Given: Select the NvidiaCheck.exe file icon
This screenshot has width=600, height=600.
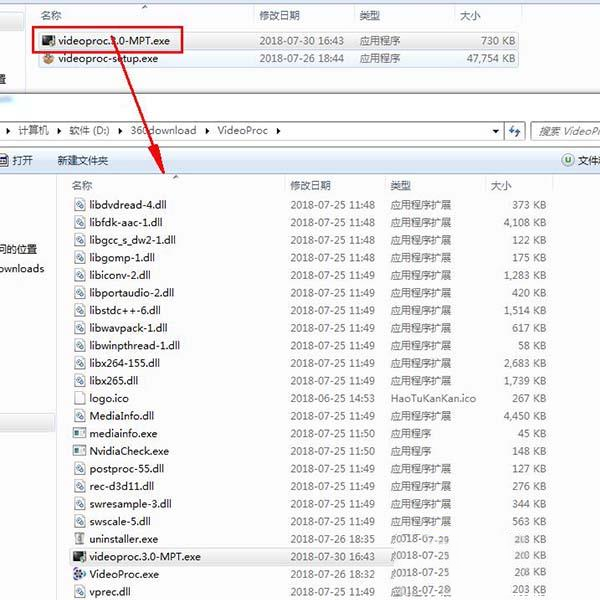Looking at the screenshot, I should [81, 451].
